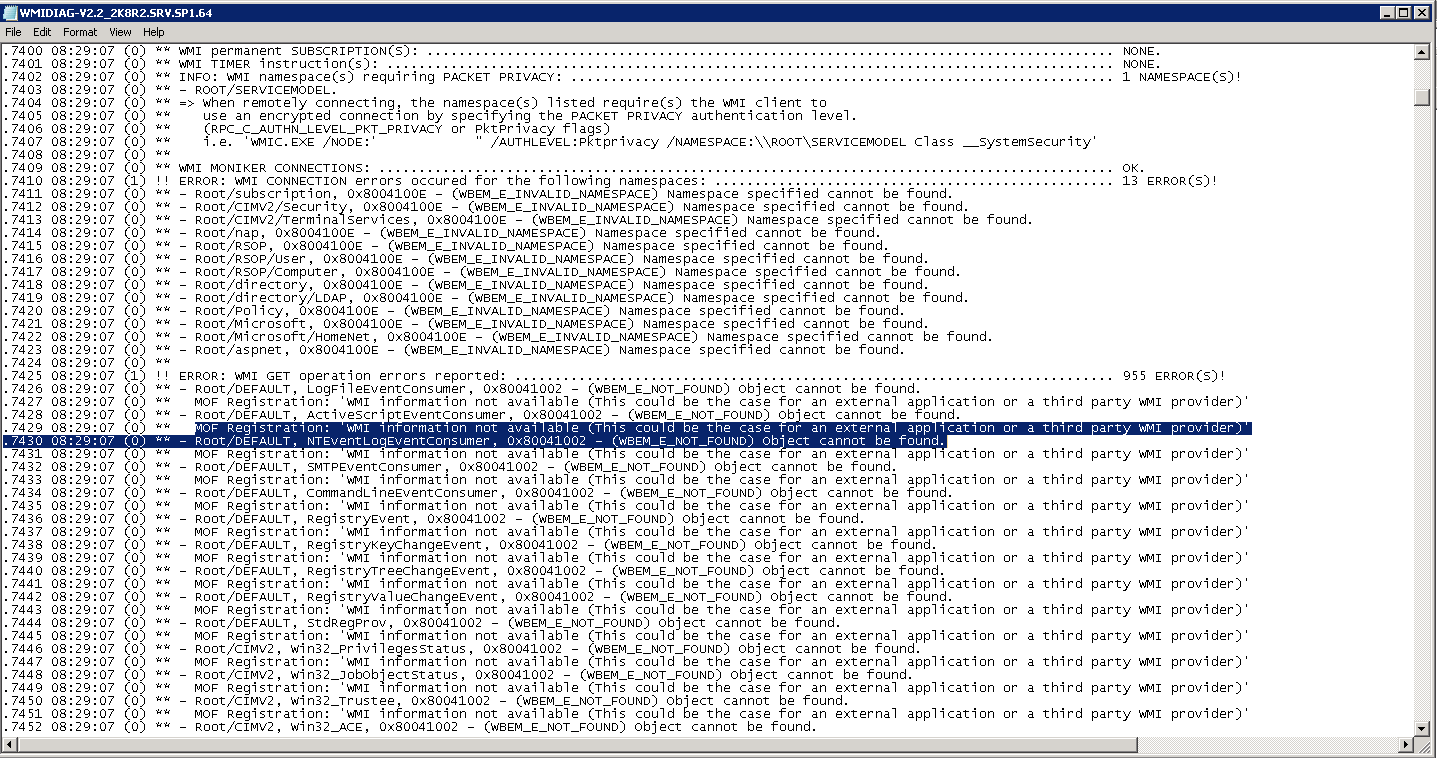
Task: Click the horizontal scrollbar right arrow
Action: [1407, 746]
